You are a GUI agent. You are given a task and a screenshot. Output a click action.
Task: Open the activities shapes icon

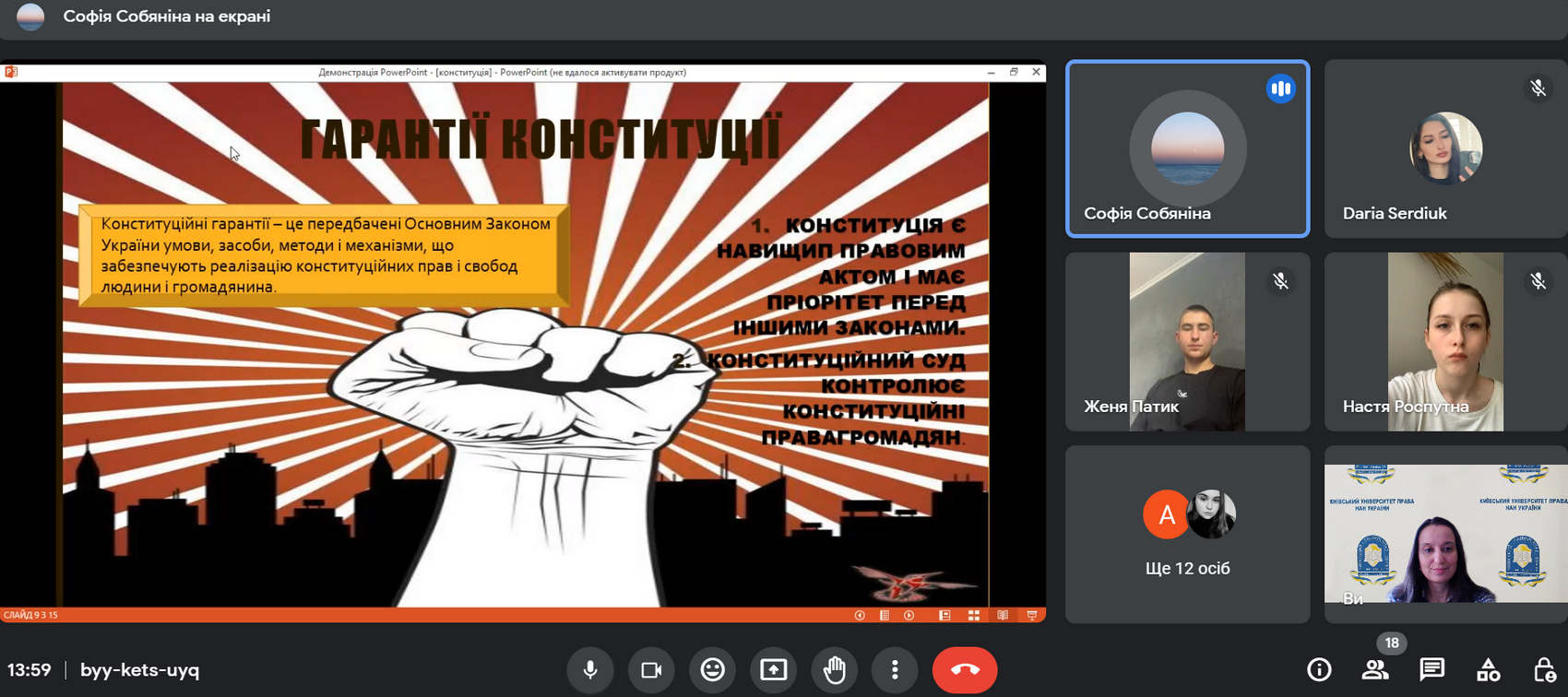(x=1488, y=670)
